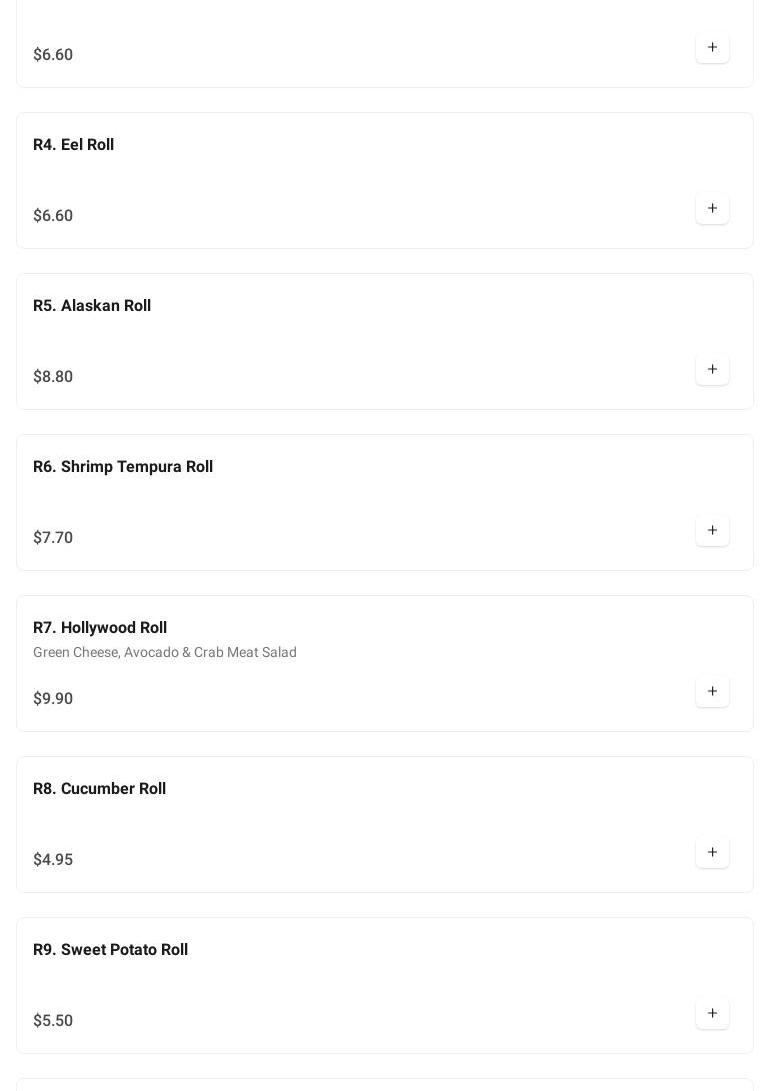770x1091 pixels.
Task: Tap the $4.95 Cucumber Roll price
Action: 53,860
